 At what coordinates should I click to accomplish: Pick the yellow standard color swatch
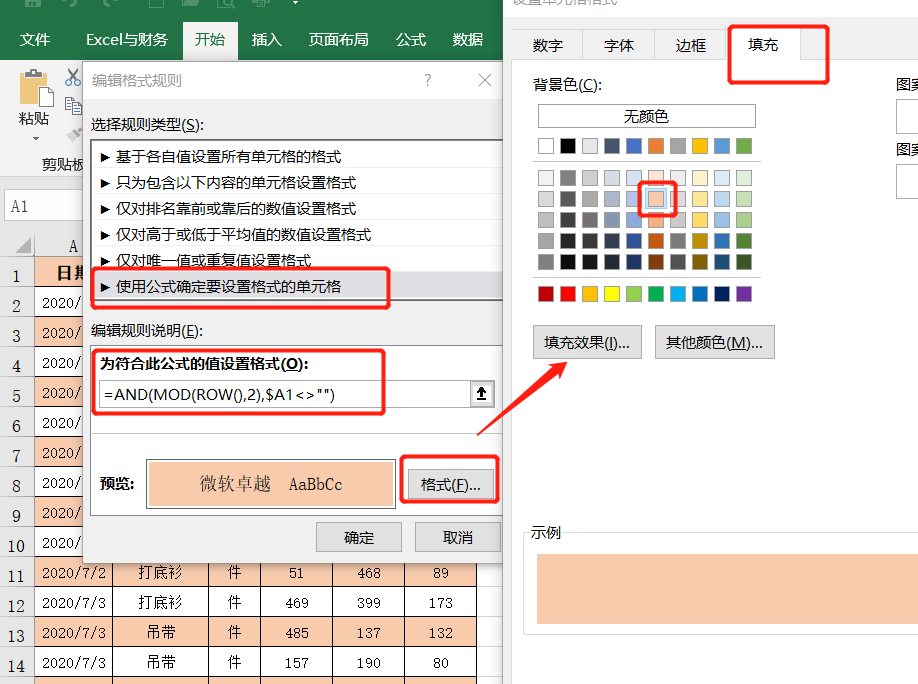(612, 294)
